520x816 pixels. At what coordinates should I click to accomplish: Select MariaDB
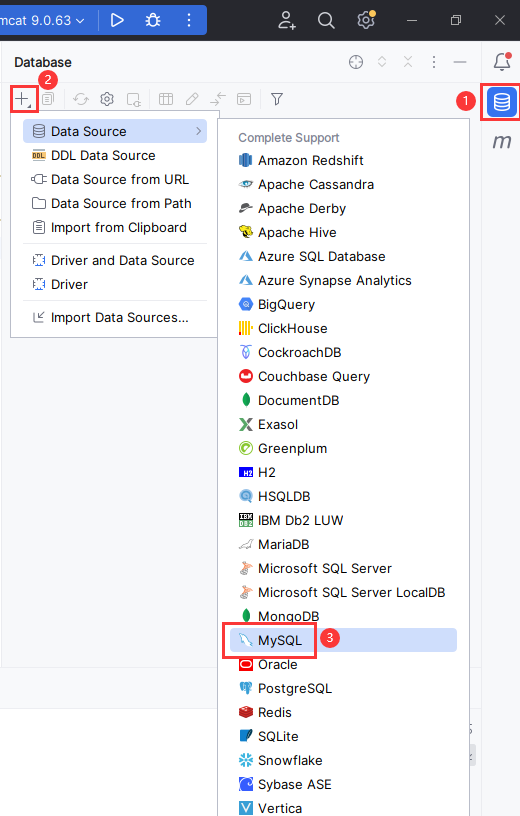click(344, 544)
